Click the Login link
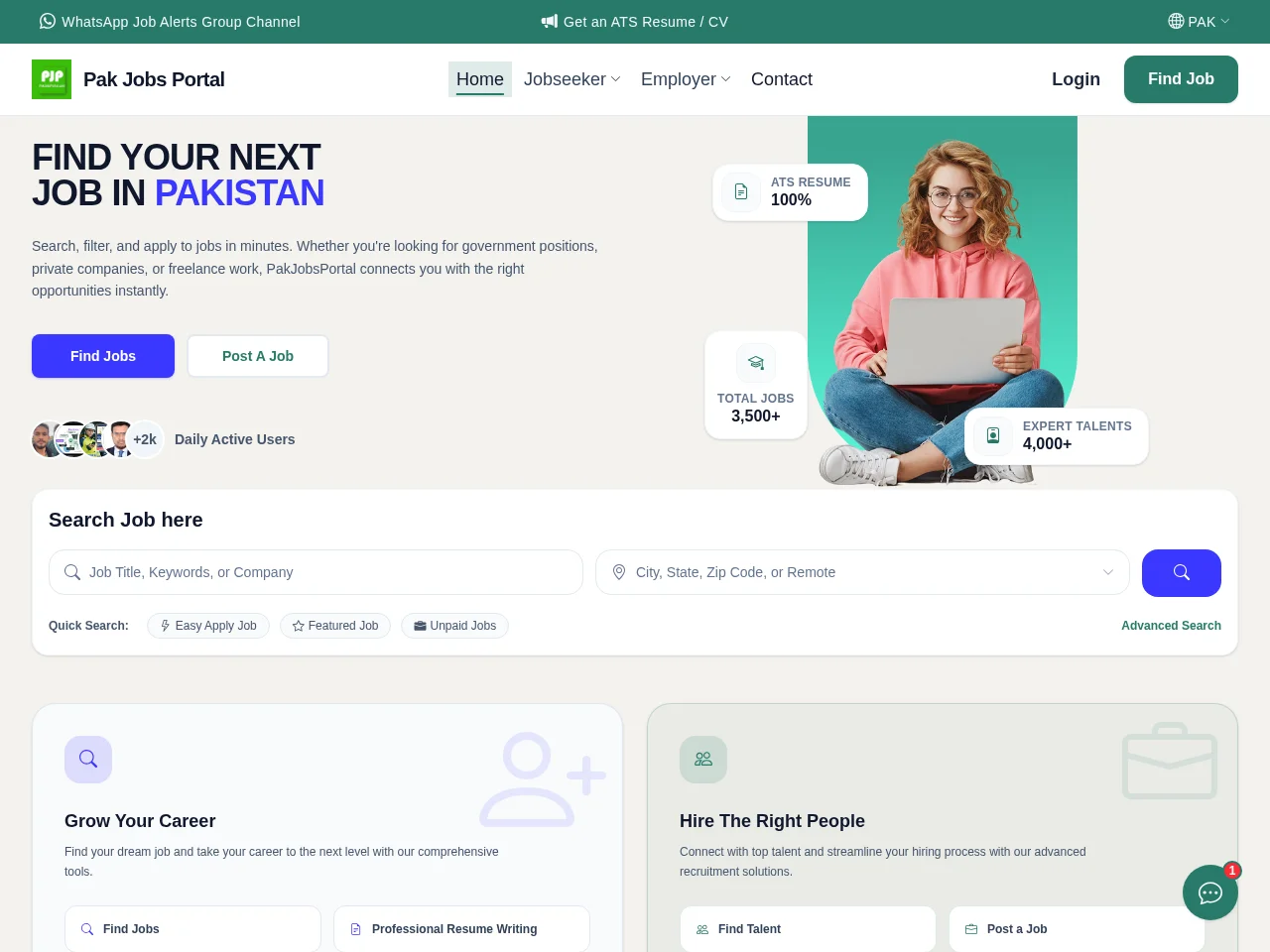 pos(1076,79)
